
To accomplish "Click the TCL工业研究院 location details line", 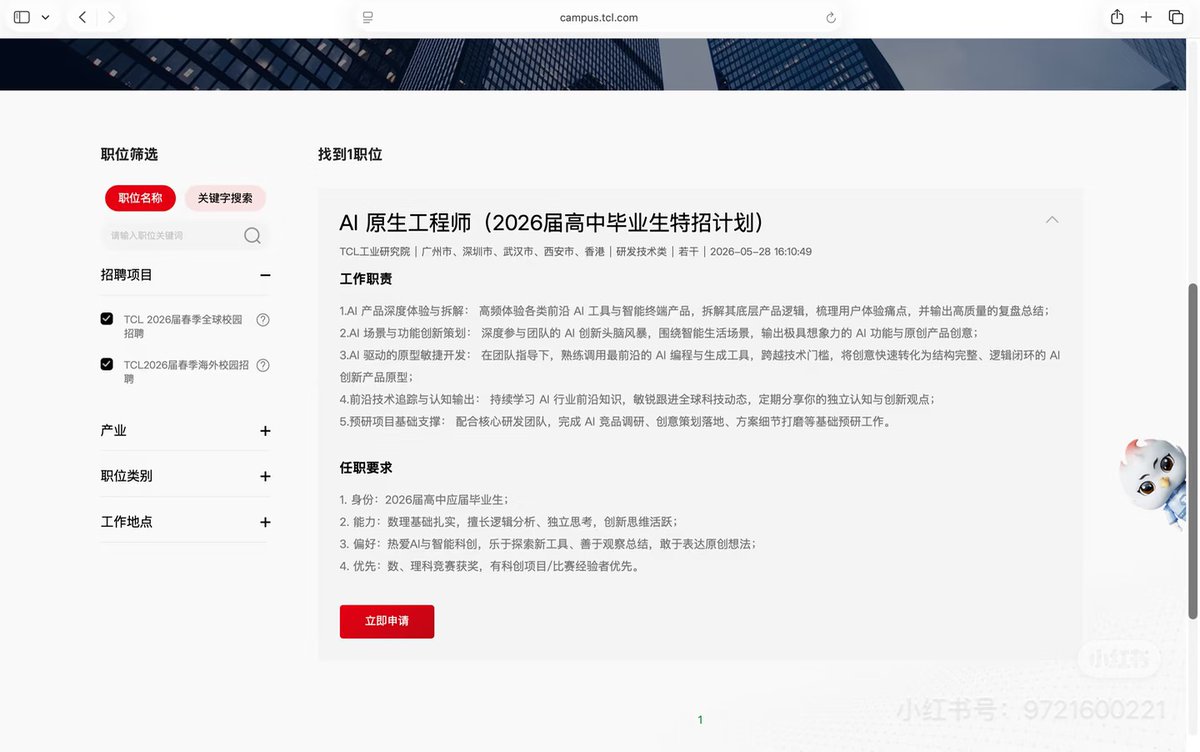I will pos(576,252).
